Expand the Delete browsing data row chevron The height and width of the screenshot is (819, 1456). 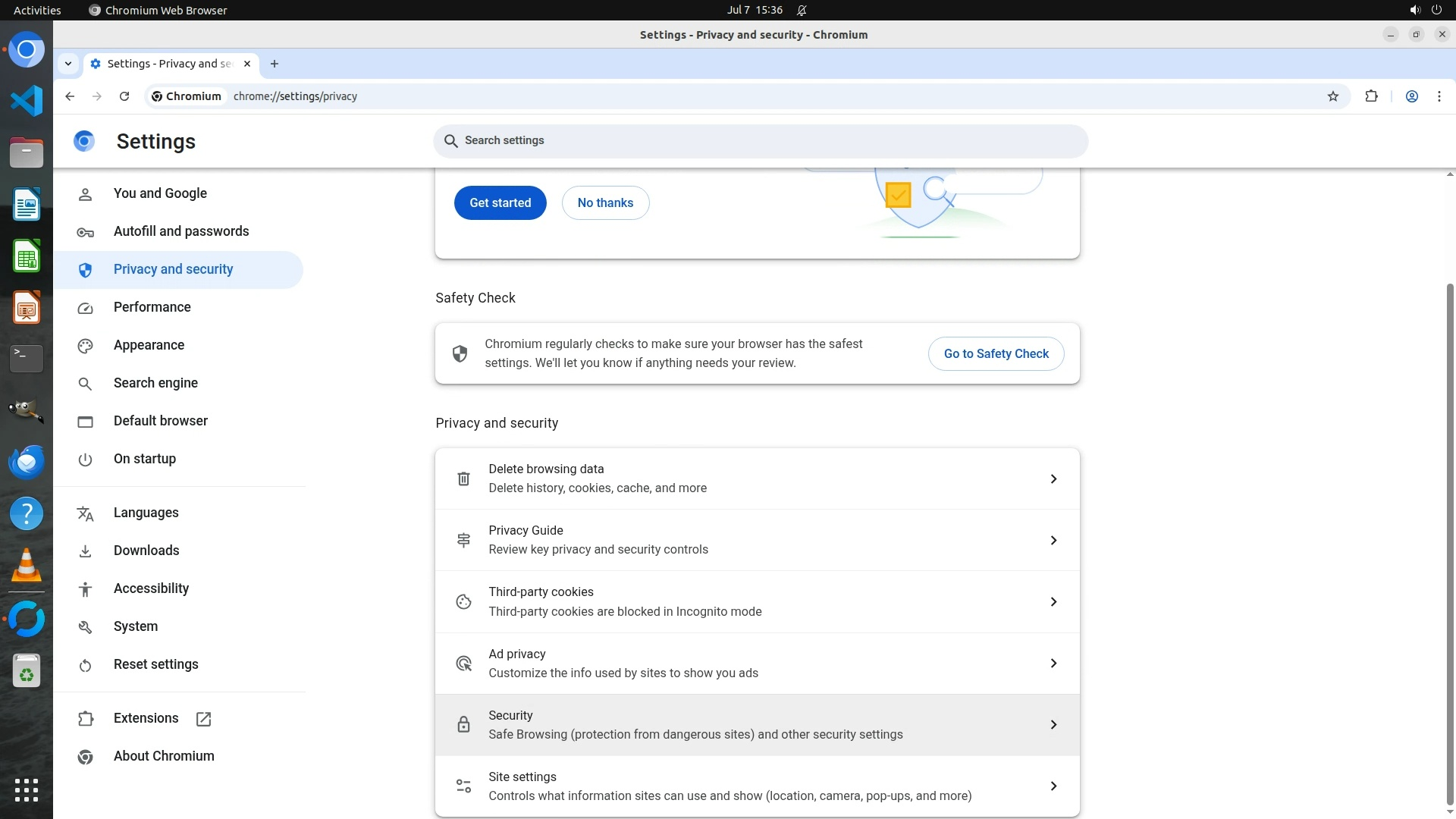1053,479
